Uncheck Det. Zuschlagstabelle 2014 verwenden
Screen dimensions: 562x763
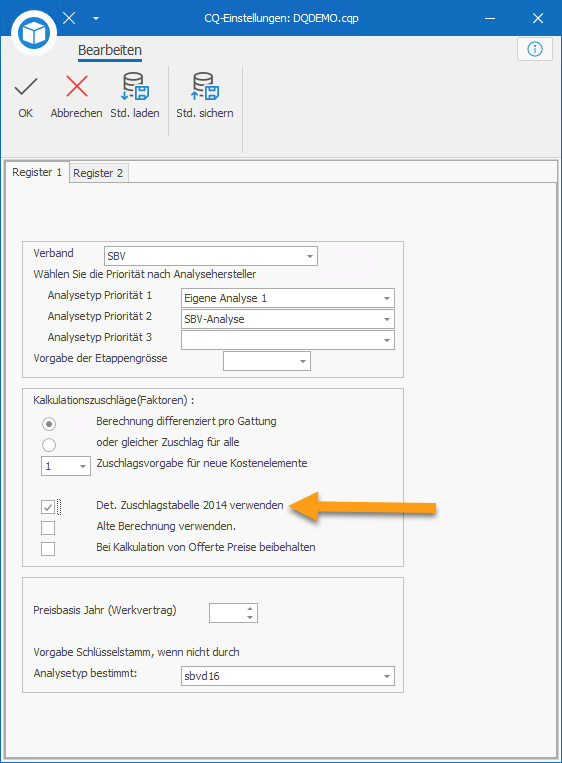pyautogui.click(x=48, y=507)
